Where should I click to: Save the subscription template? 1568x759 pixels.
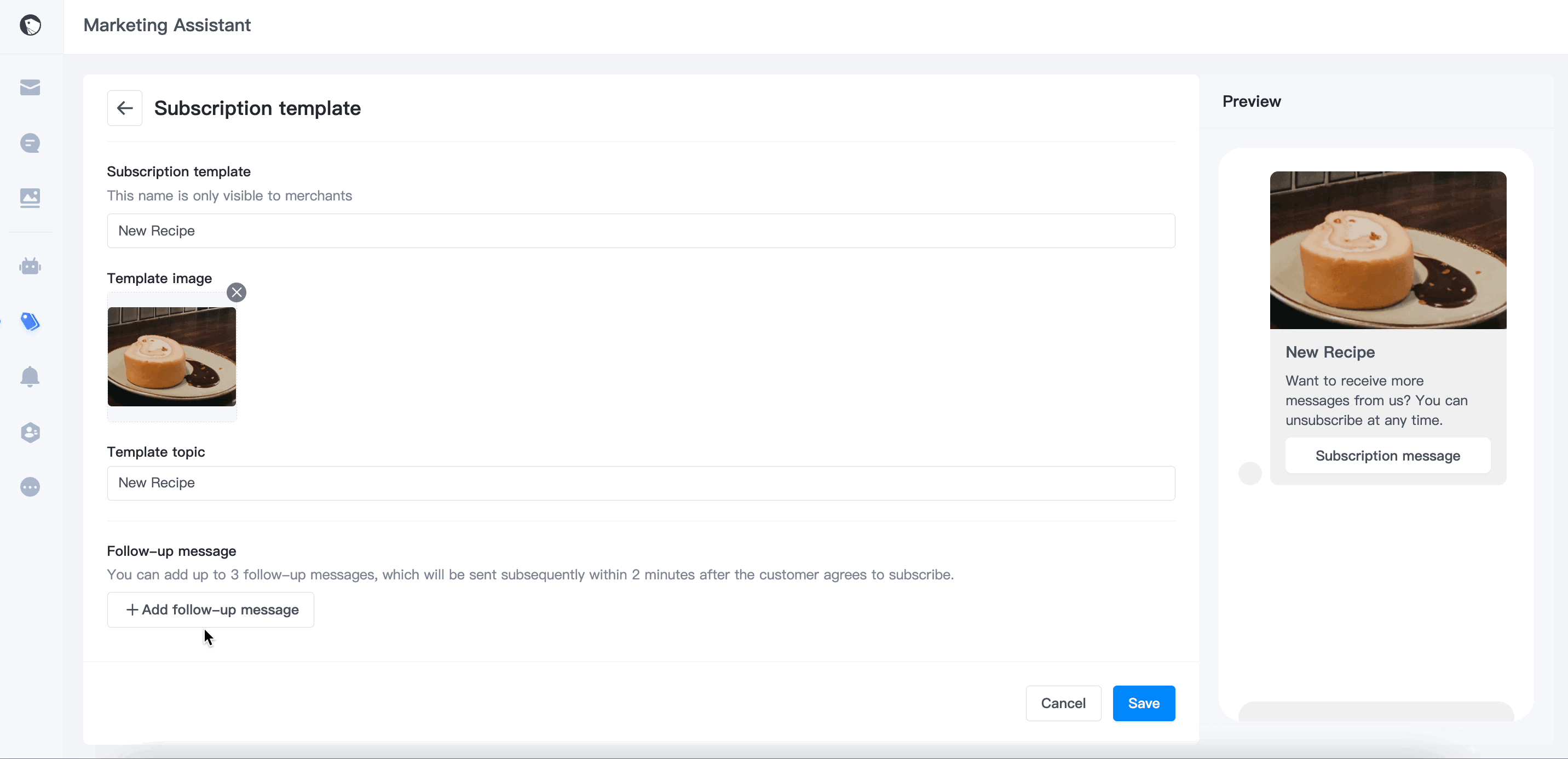pyautogui.click(x=1143, y=703)
